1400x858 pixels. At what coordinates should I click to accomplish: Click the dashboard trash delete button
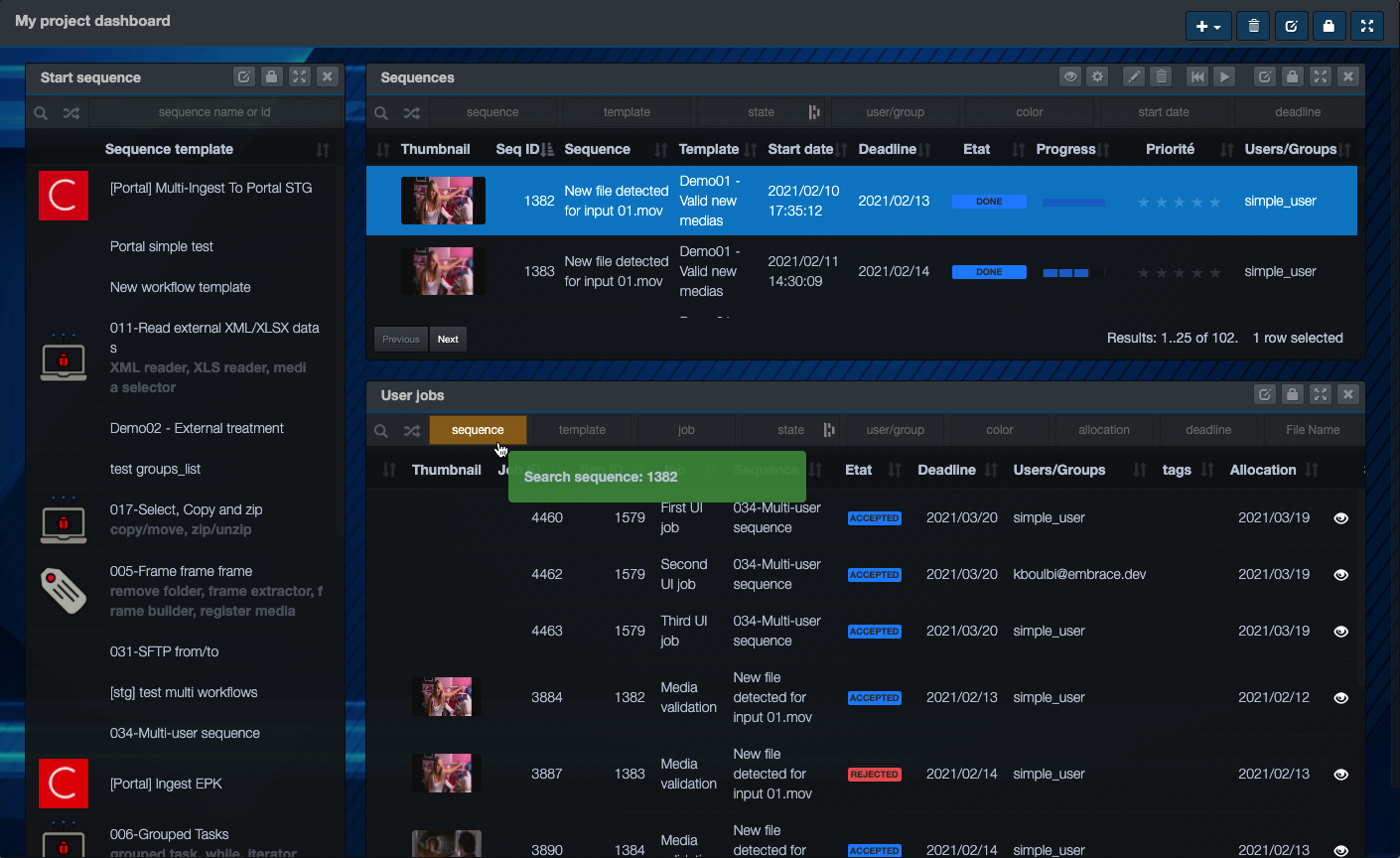point(1253,26)
